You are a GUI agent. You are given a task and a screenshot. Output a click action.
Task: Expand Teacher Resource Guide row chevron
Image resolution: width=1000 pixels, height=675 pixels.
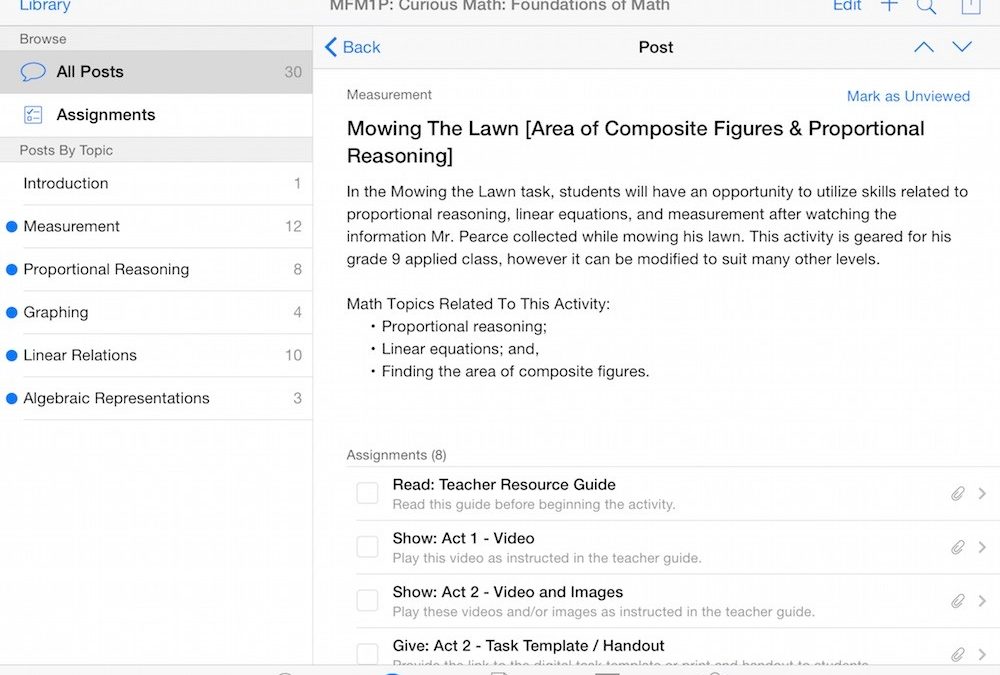tap(982, 493)
